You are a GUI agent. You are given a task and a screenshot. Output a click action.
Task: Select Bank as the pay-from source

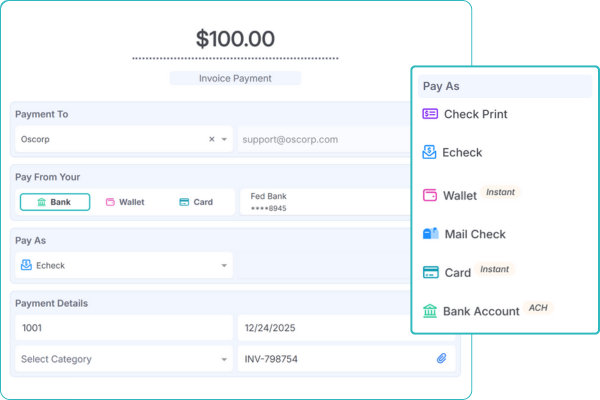pyautogui.click(x=55, y=202)
